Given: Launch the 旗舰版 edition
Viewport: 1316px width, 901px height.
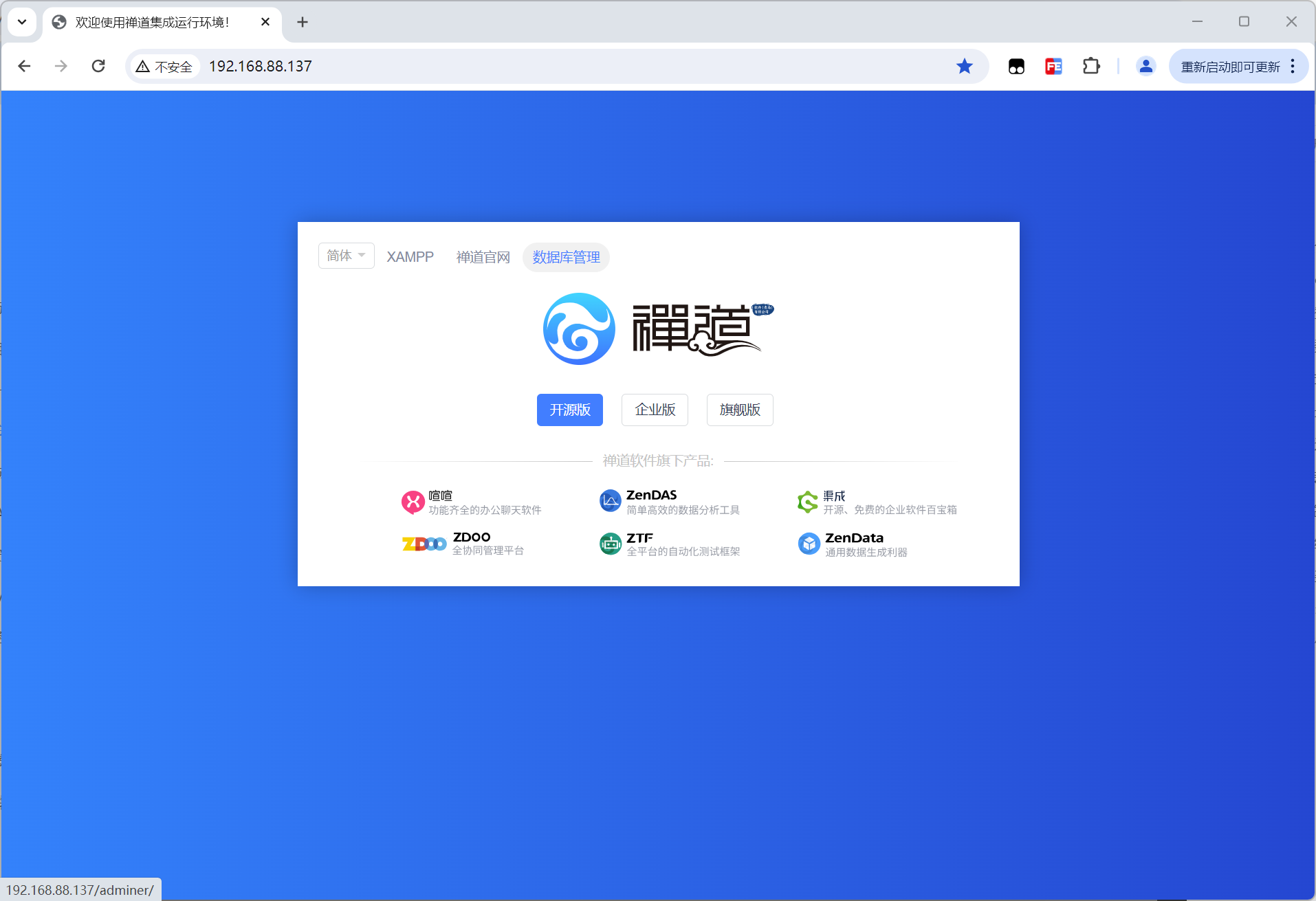Looking at the screenshot, I should click(740, 410).
